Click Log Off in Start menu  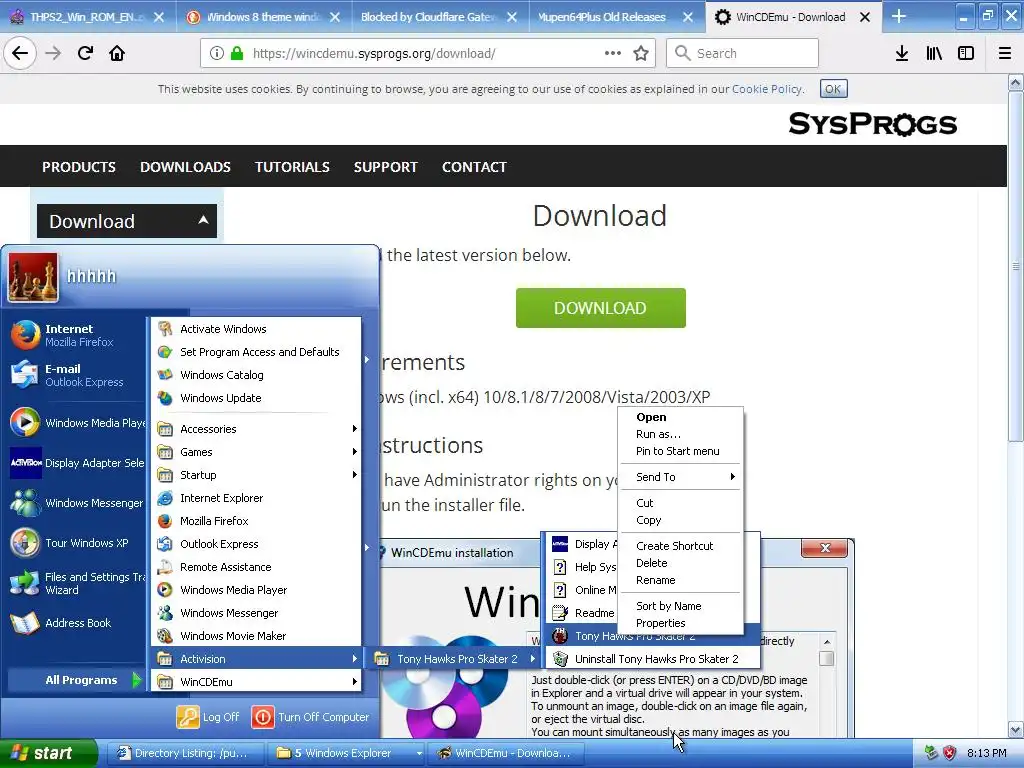pos(208,716)
